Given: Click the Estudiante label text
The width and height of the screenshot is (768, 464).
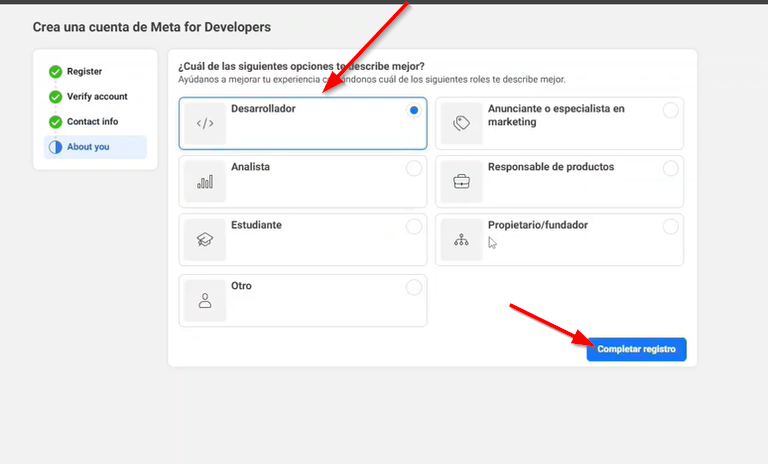Looking at the screenshot, I should (x=256, y=225).
